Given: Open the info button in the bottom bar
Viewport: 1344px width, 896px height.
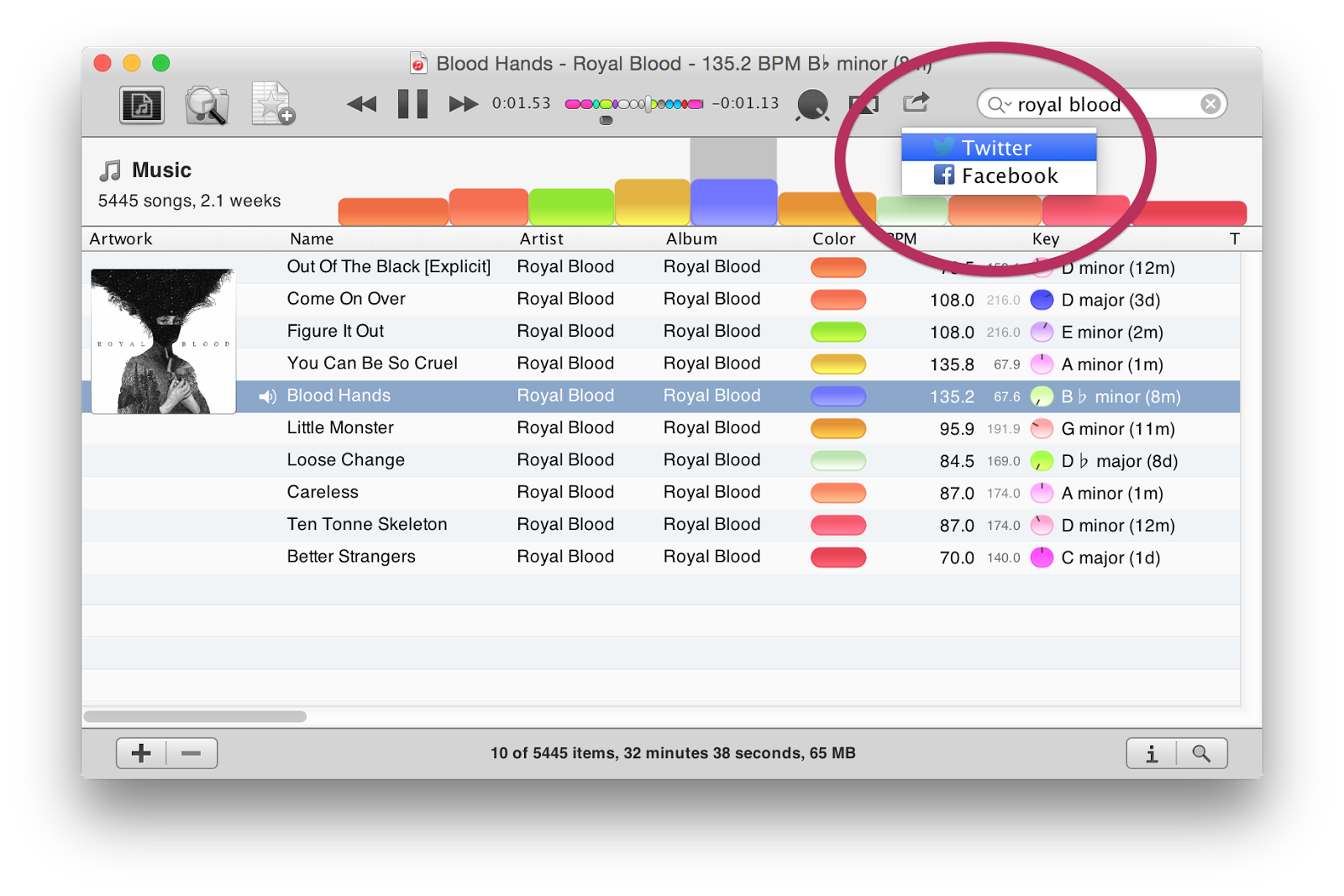Looking at the screenshot, I should (1152, 753).
